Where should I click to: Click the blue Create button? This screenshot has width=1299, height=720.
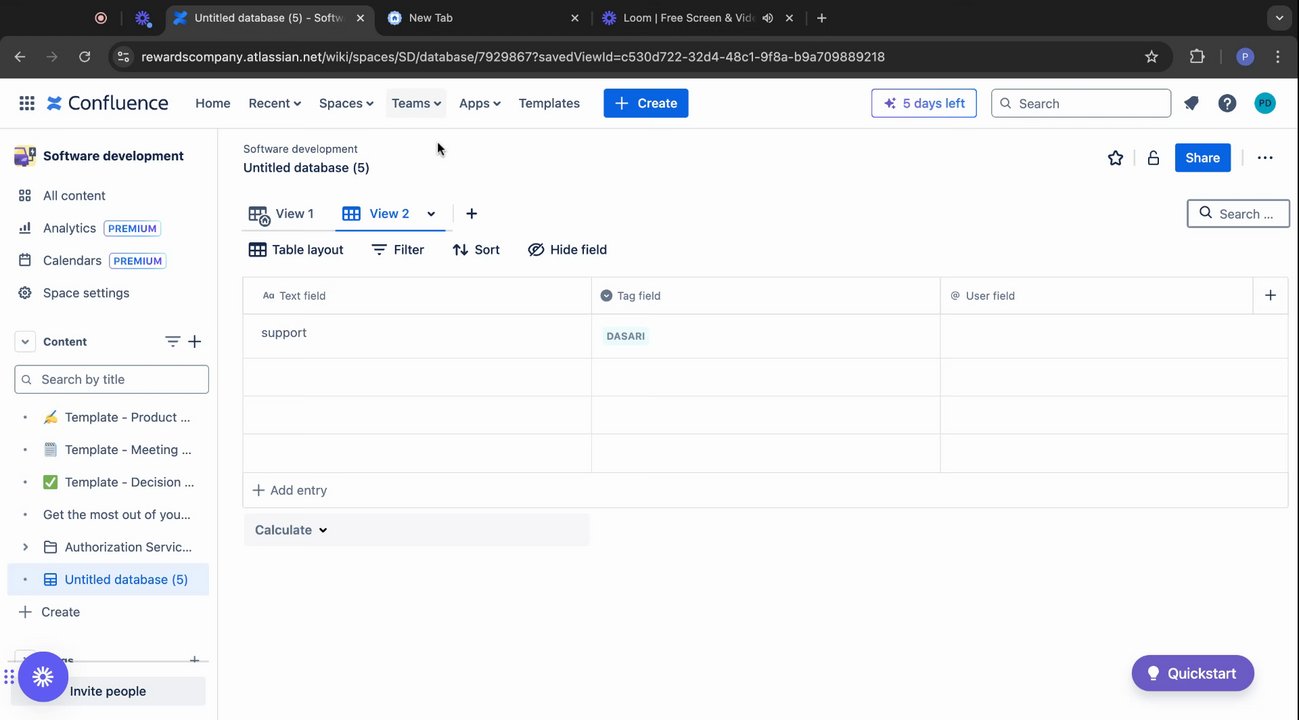646,103
